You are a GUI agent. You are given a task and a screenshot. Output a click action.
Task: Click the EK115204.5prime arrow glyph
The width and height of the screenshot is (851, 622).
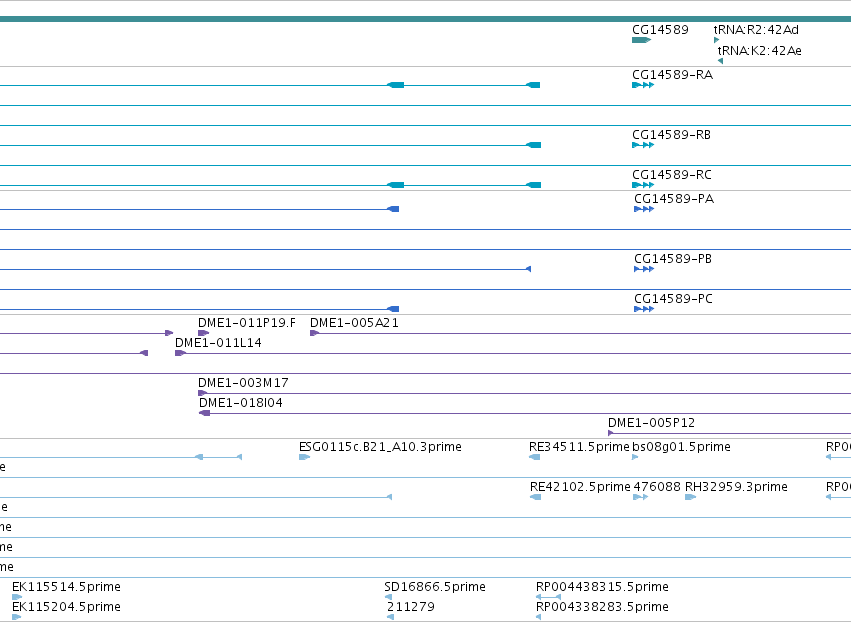(x=17, y=617)
